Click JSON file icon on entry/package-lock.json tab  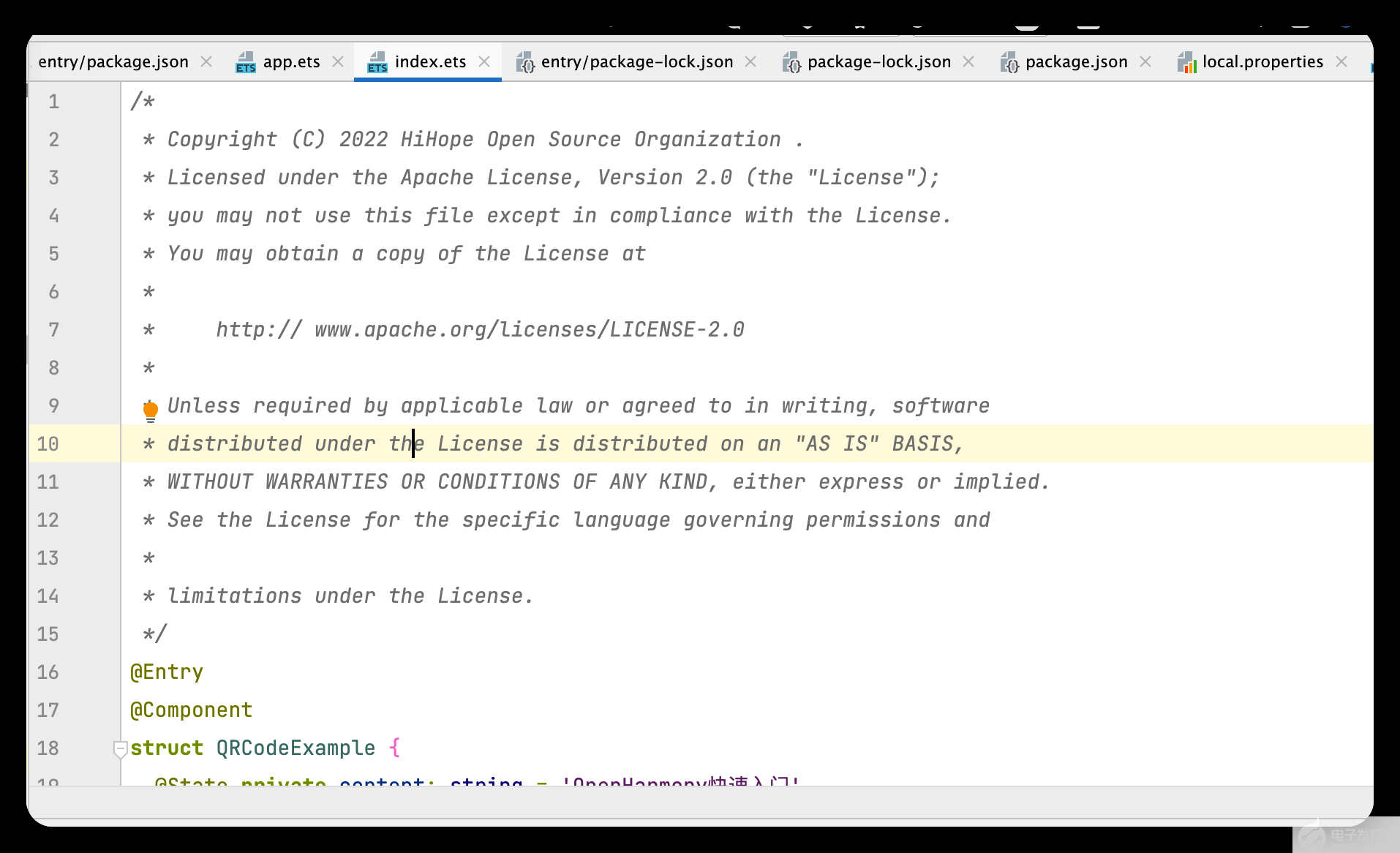[x=525, y=62]
